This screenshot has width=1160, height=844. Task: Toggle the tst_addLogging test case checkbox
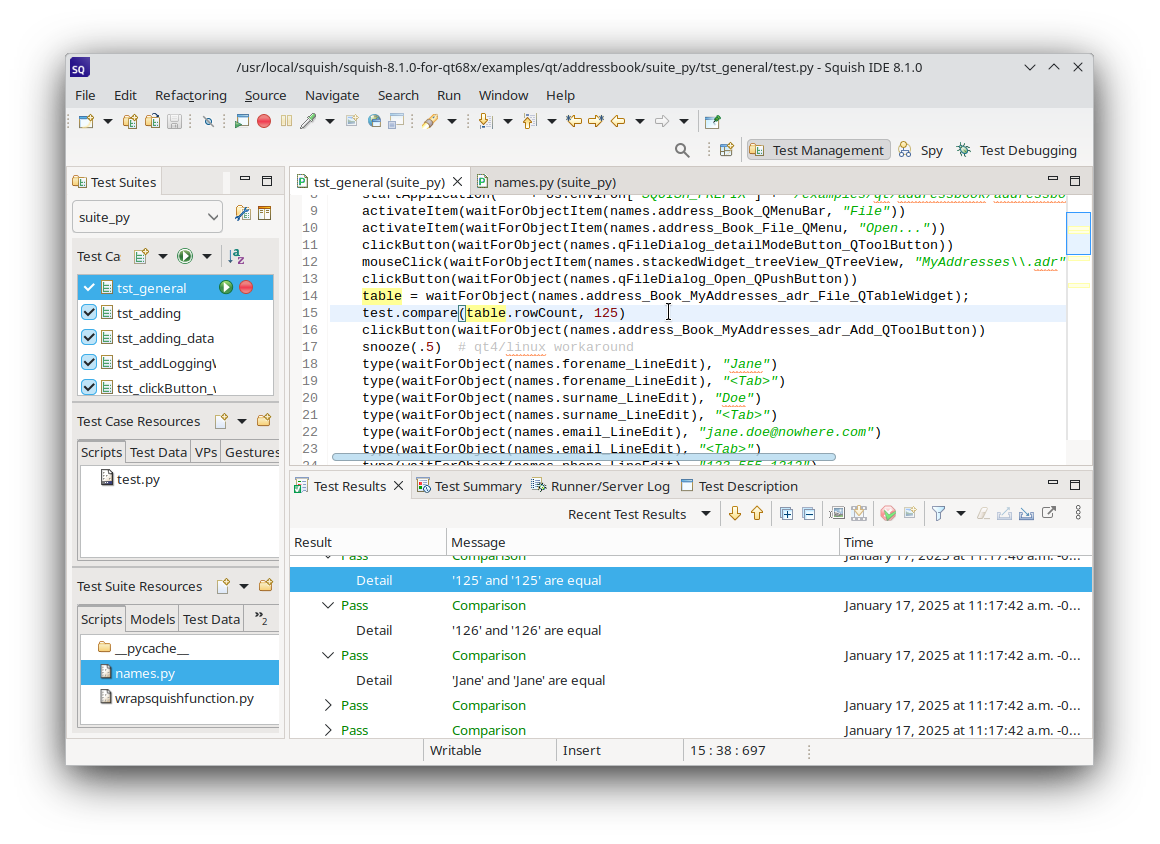[x=89, y=363]
